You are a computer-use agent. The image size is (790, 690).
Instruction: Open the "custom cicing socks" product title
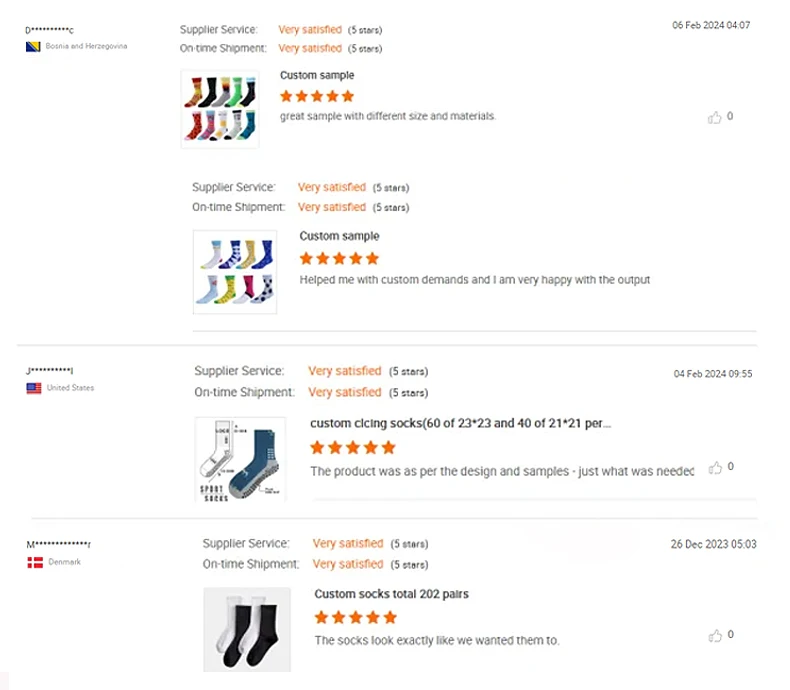[x=460, y=423]
